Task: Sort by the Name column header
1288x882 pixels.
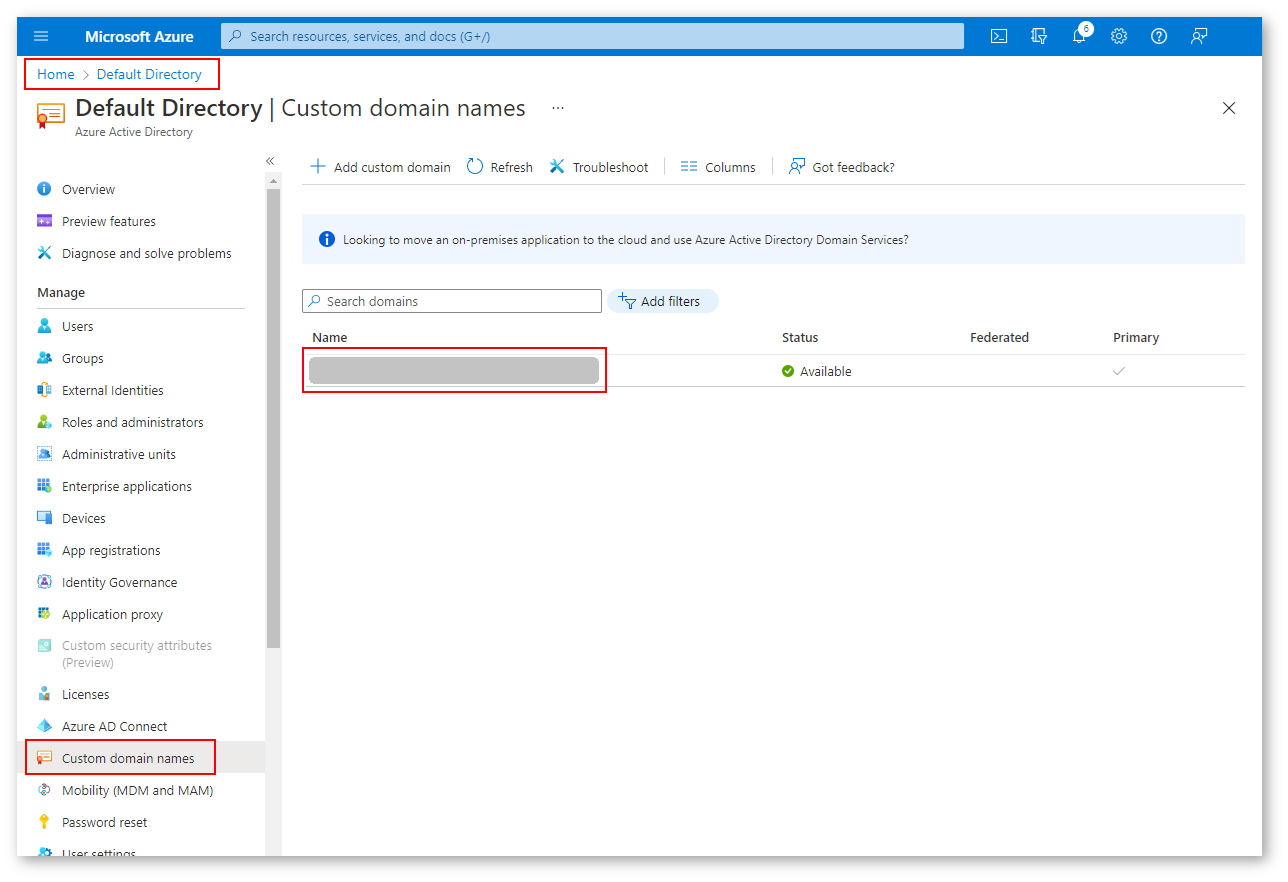Action: pyautogui.click(x=330, y=338)
